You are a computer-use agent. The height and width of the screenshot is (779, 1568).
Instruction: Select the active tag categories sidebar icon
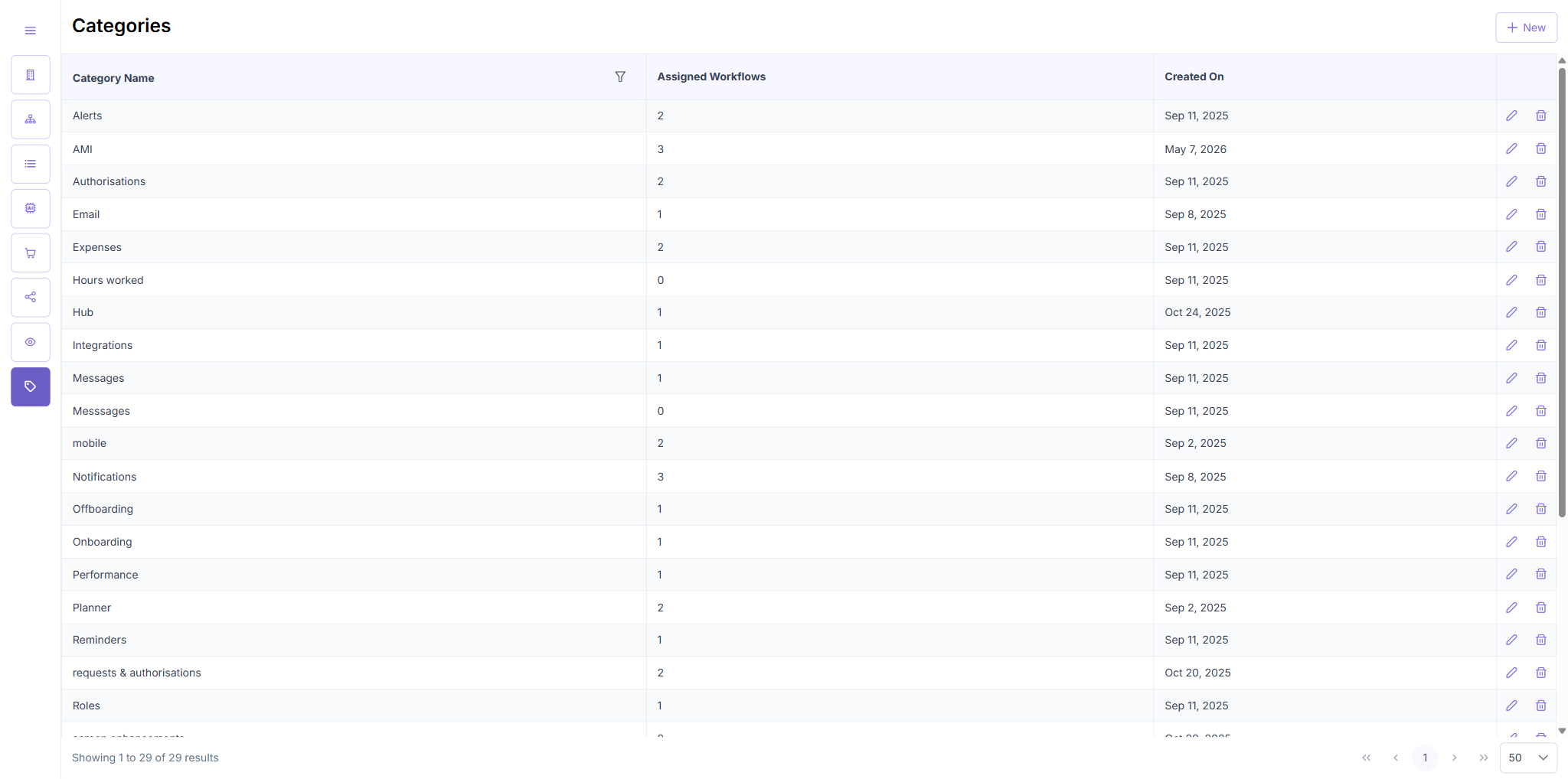[31, 386]
